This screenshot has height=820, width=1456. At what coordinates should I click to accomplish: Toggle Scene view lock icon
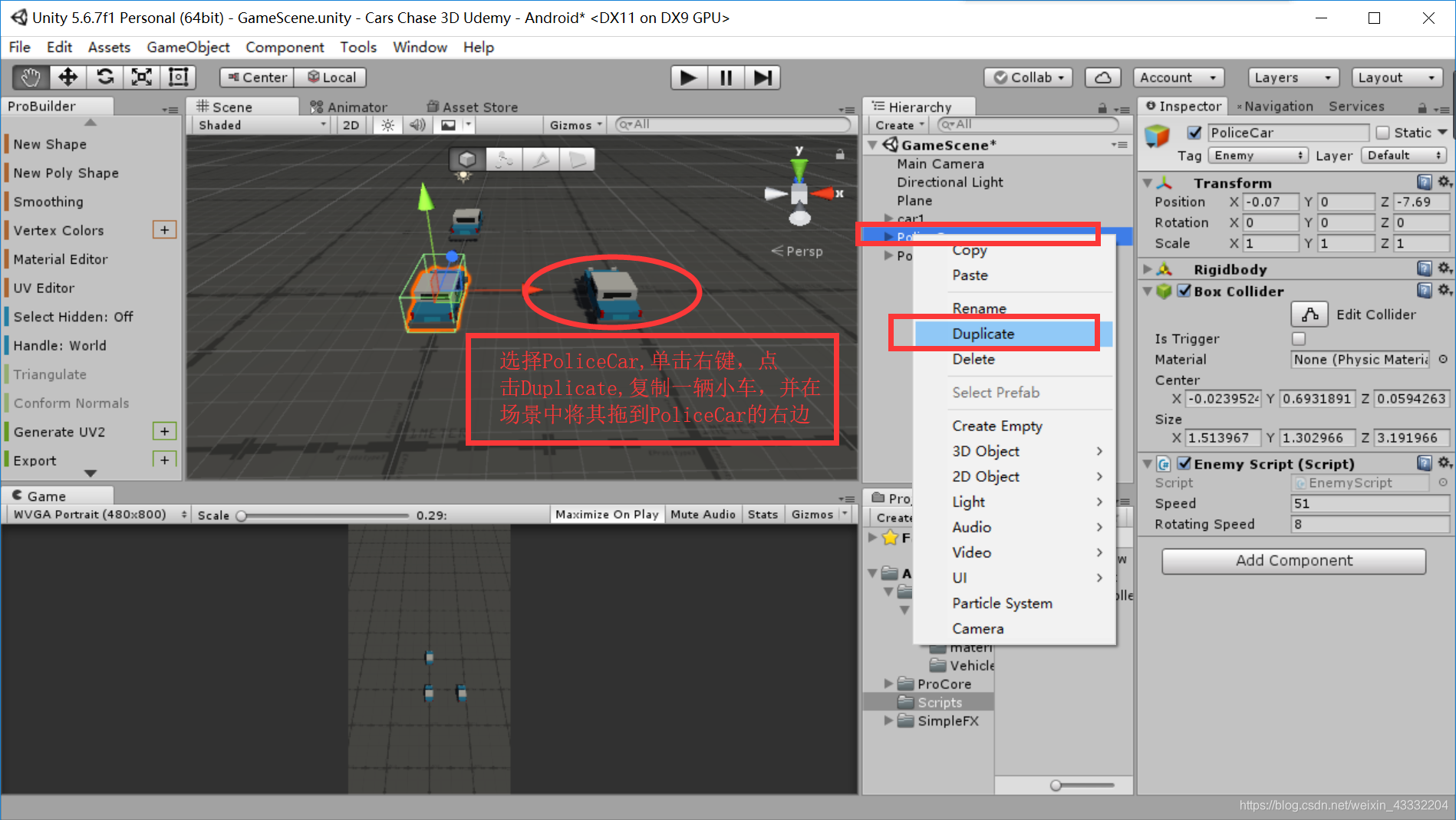click(x=840, y=154)
